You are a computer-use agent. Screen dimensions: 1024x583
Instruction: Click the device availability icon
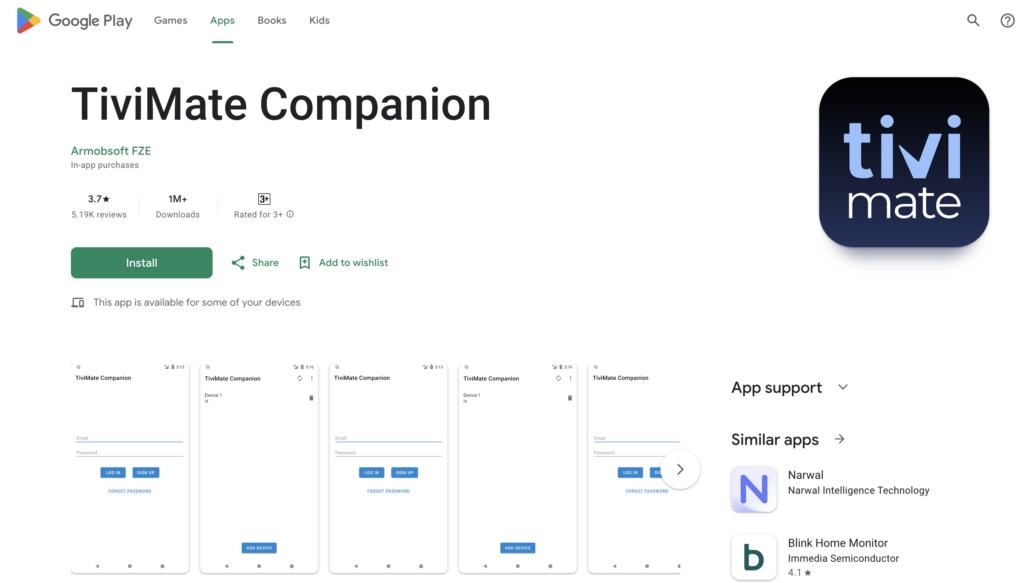coord(78,301)
